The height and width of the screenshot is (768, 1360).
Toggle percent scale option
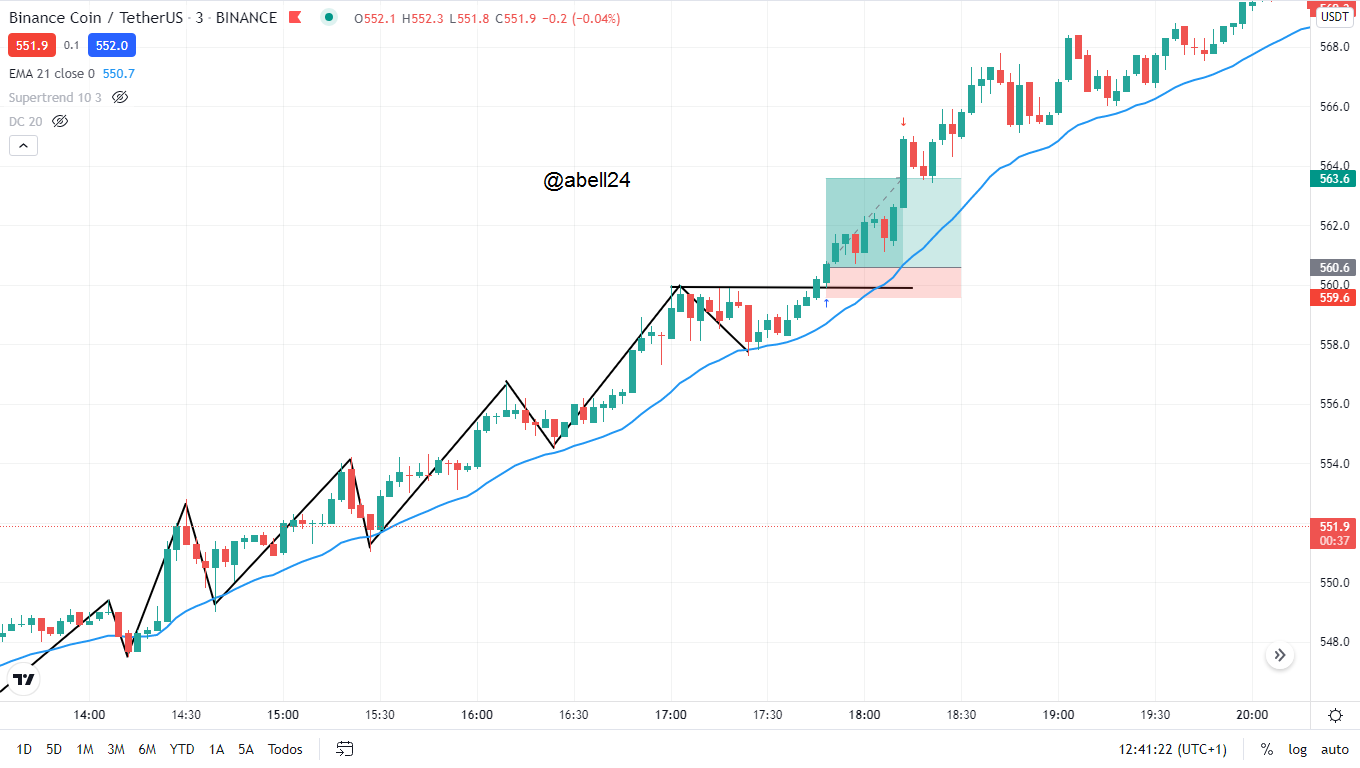(1267, 749)
